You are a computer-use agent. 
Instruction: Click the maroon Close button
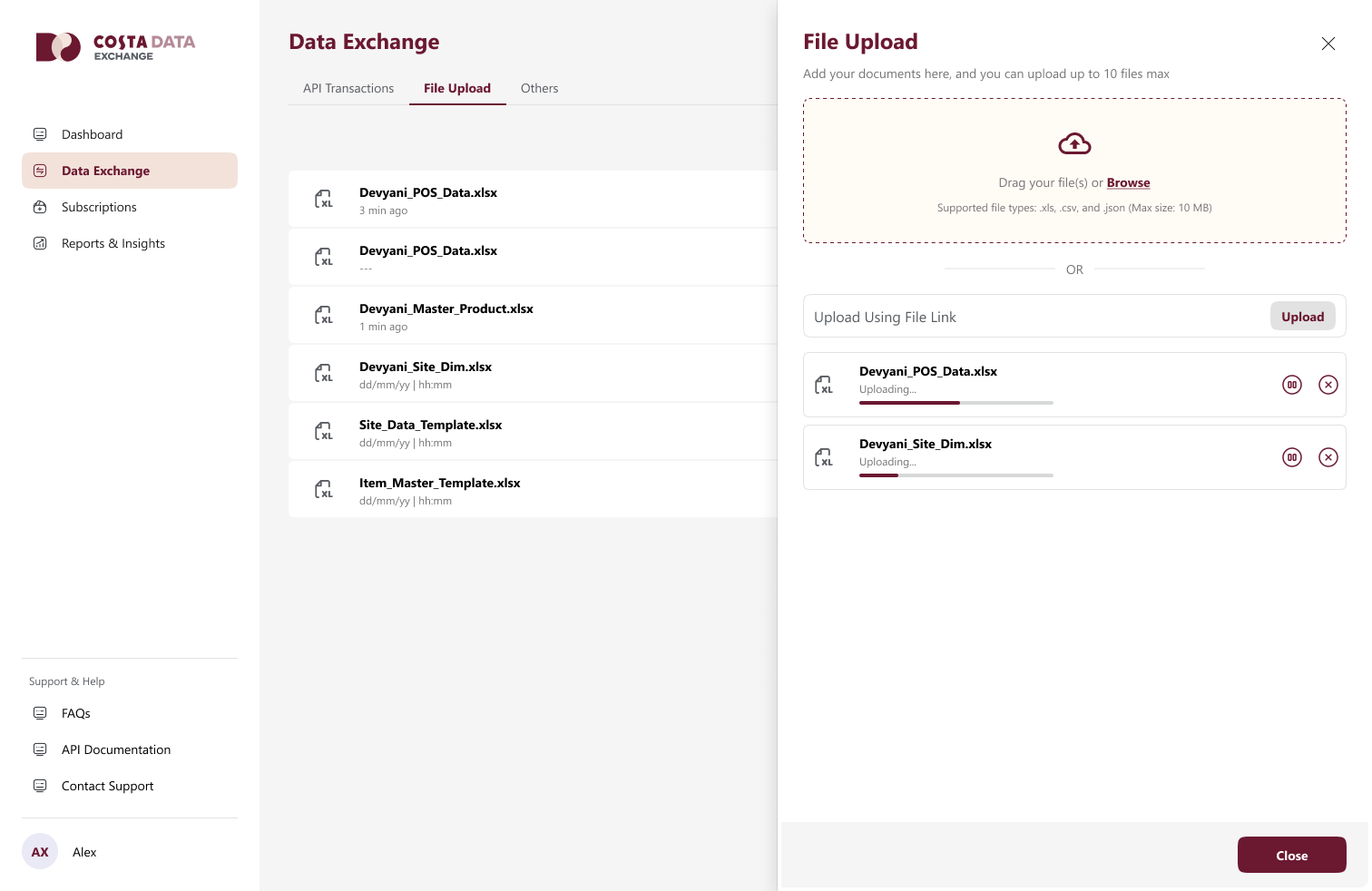(x=1292, y=855)
